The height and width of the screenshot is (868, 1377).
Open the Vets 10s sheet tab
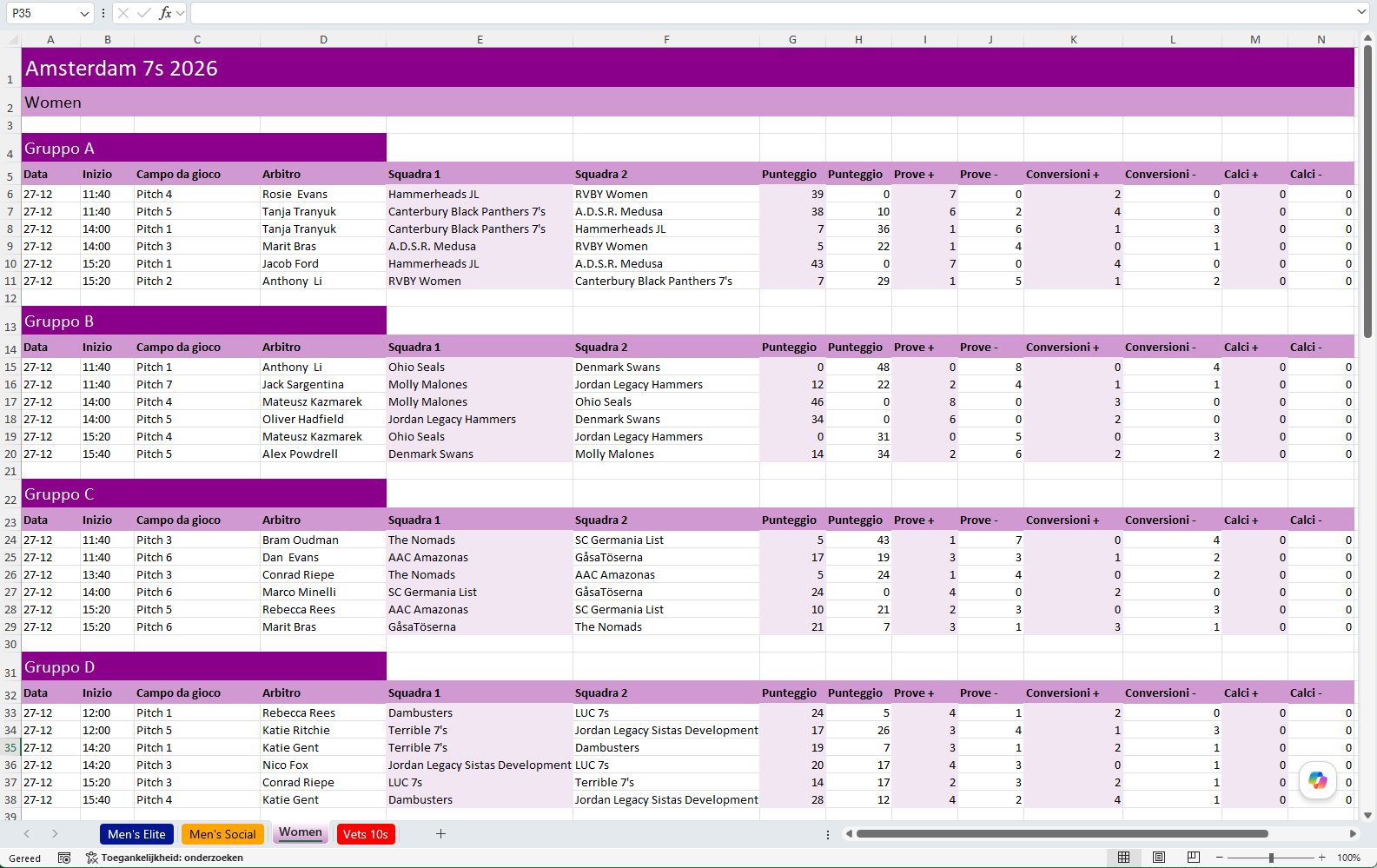(366, 834)
